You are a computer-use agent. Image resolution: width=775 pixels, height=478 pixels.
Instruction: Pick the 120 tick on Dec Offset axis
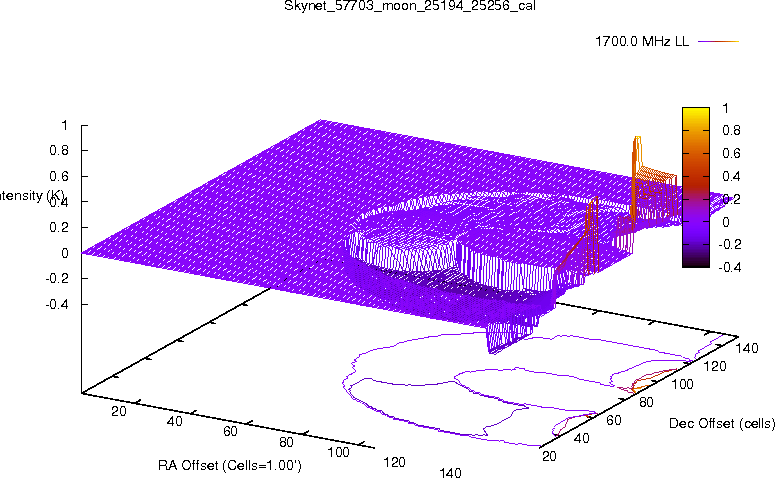(715, 366)
